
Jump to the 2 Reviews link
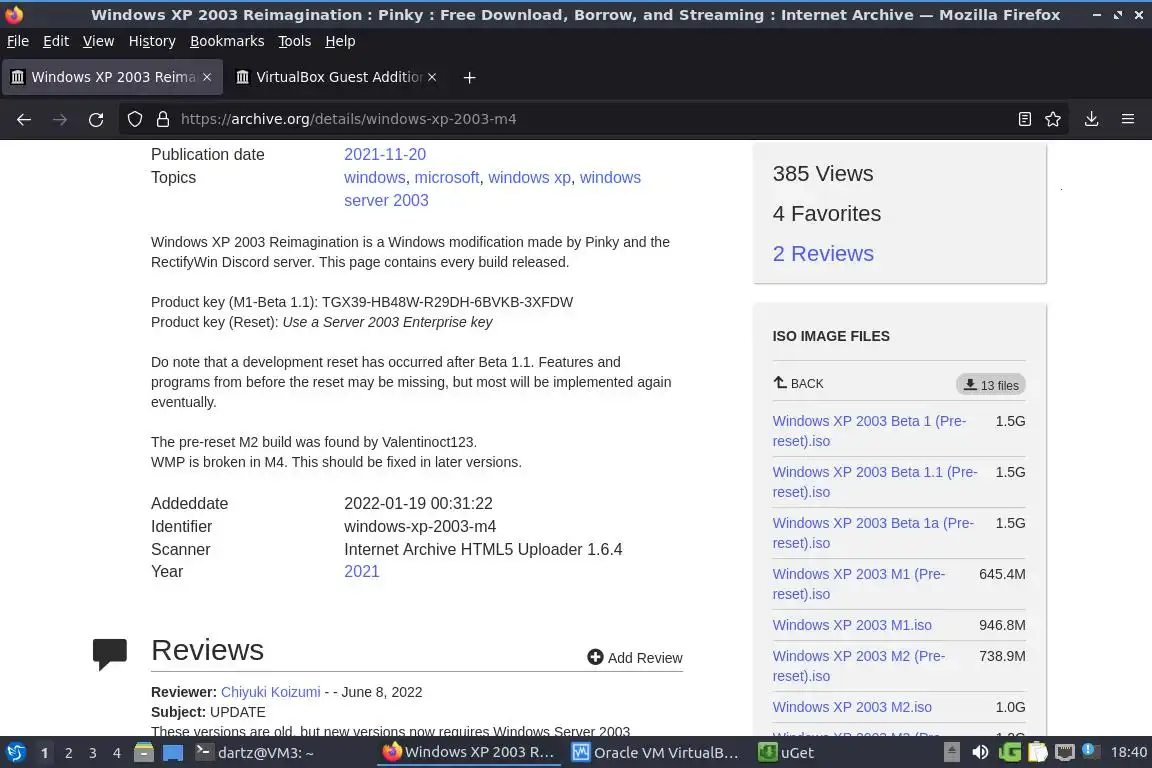tap(823, 254)
